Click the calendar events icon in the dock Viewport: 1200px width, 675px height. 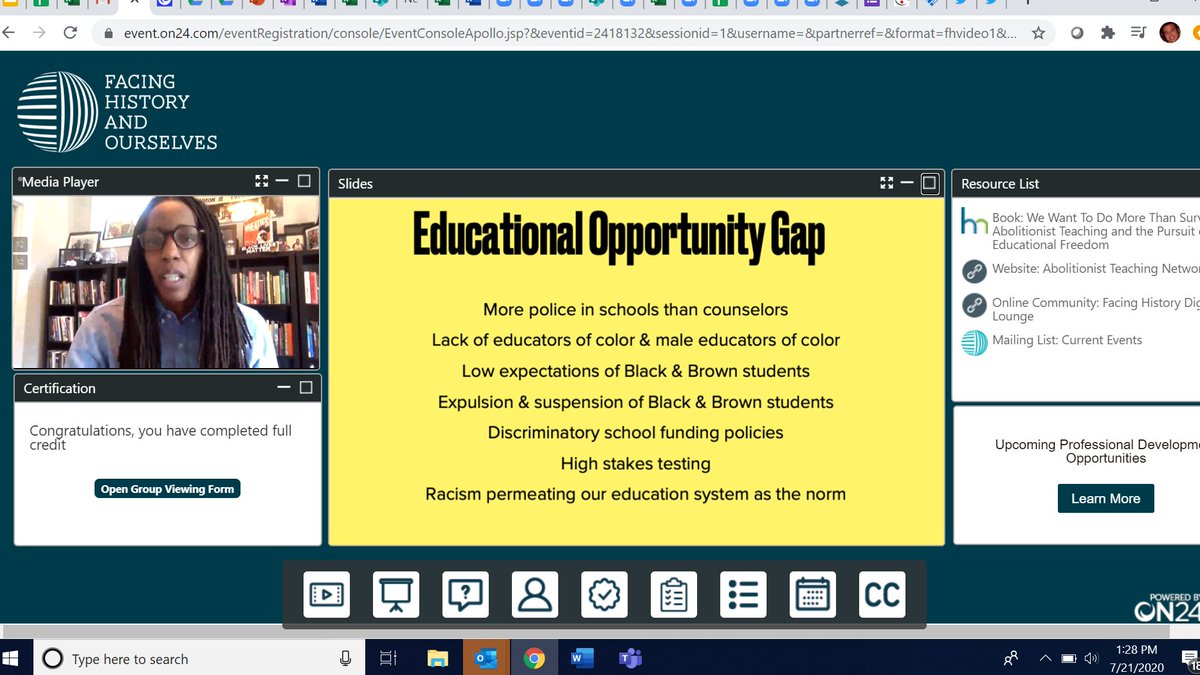[812, 594]
